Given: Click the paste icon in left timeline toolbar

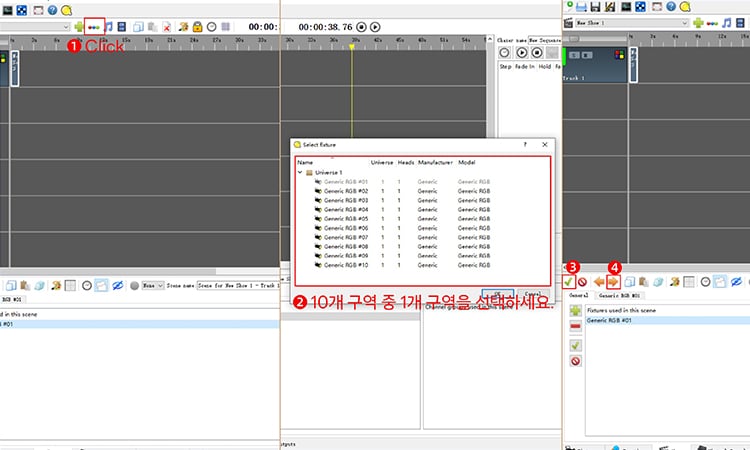Looking at the screenshot, I should tap(153, 27).
